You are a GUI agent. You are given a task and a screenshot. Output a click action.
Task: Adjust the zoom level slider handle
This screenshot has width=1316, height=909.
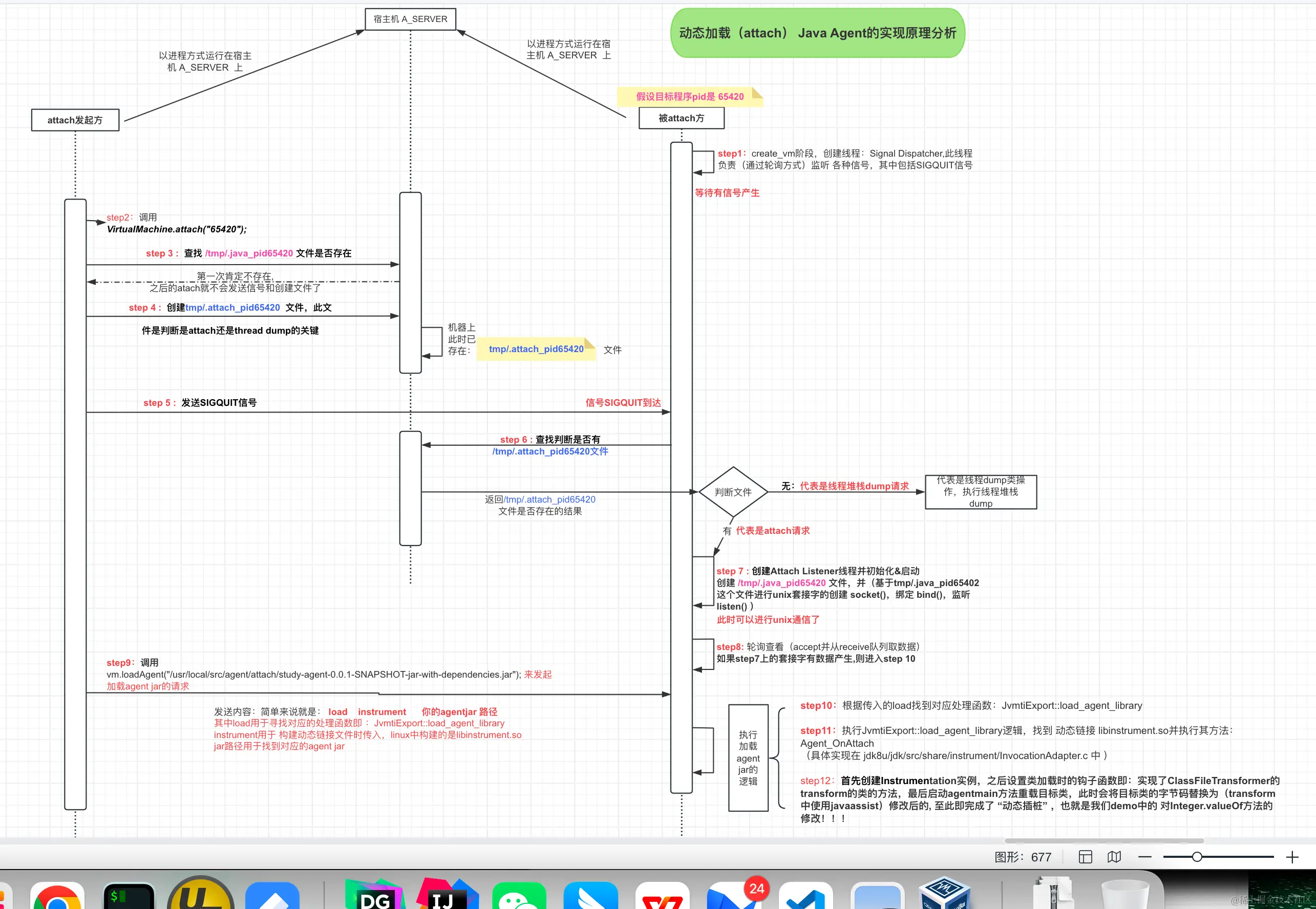[x=1197, y=857]
